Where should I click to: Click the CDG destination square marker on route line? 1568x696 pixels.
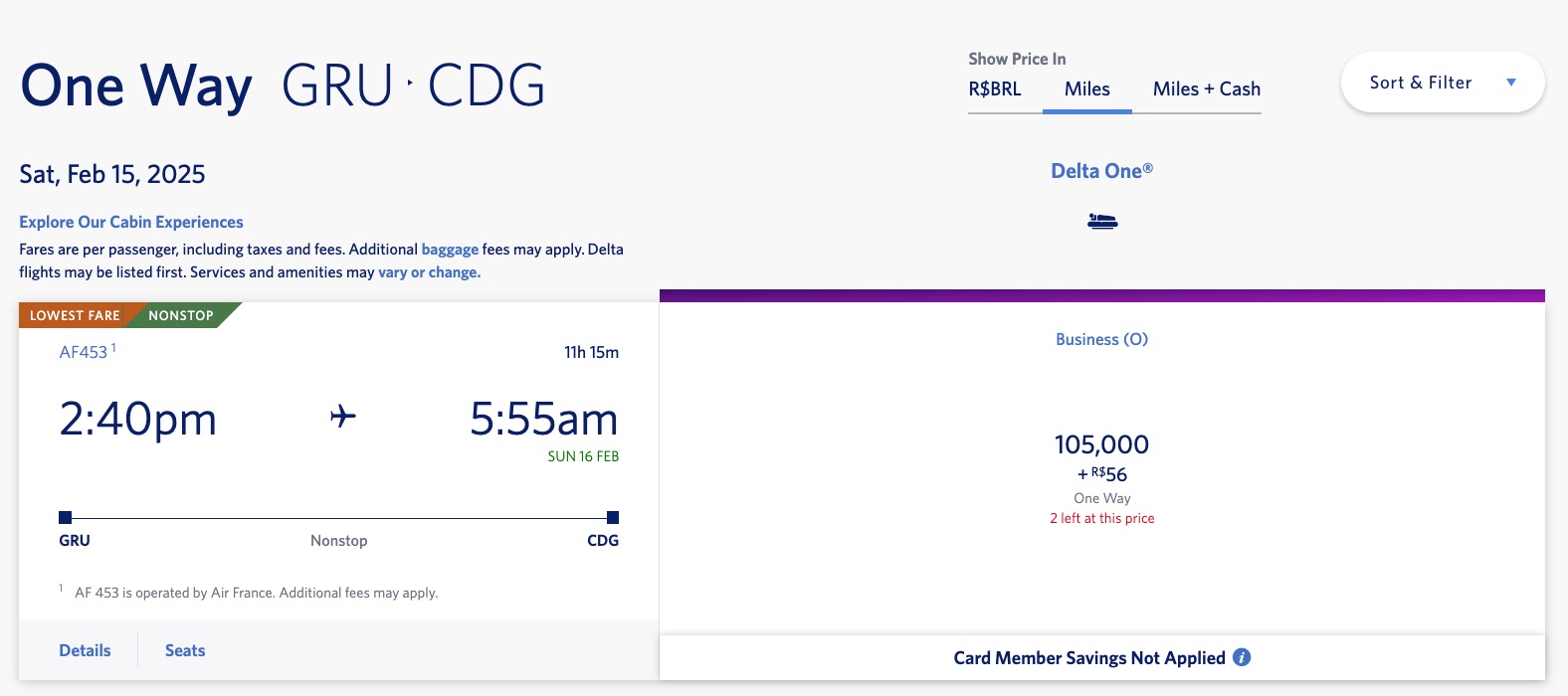click(x=613, y=517)
